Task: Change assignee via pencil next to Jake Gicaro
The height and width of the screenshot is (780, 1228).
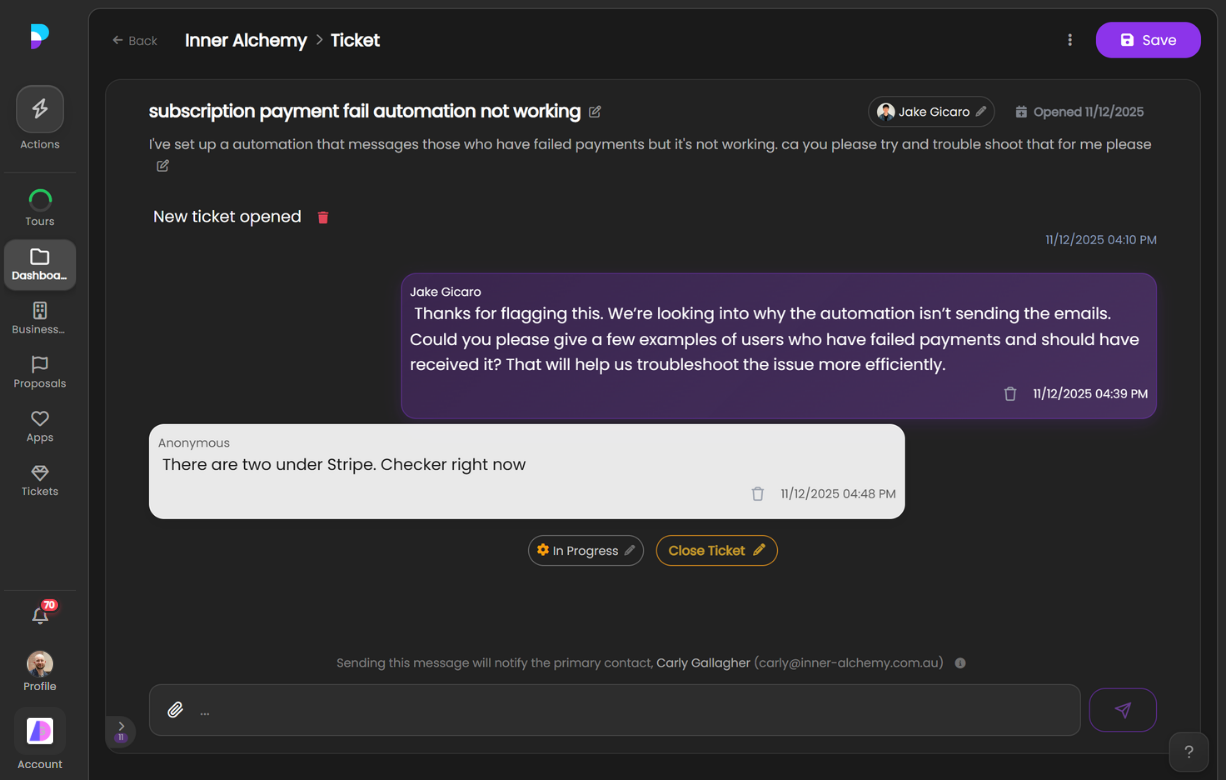Action: point(979,111)
